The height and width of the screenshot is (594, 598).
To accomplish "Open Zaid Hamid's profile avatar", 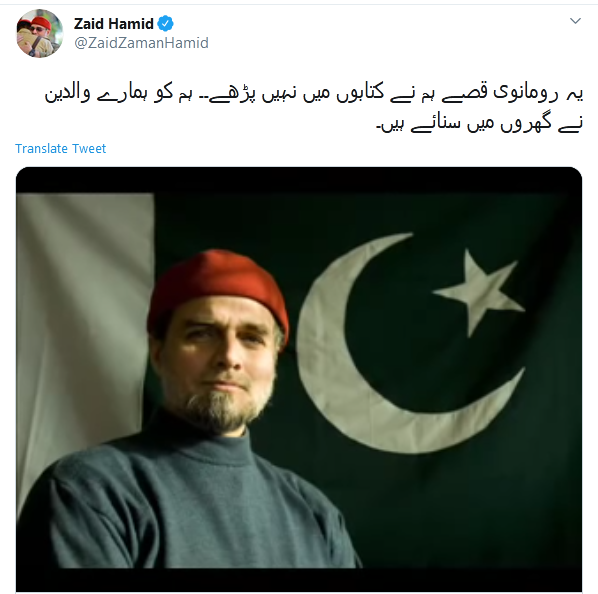I will coord(39,33).
